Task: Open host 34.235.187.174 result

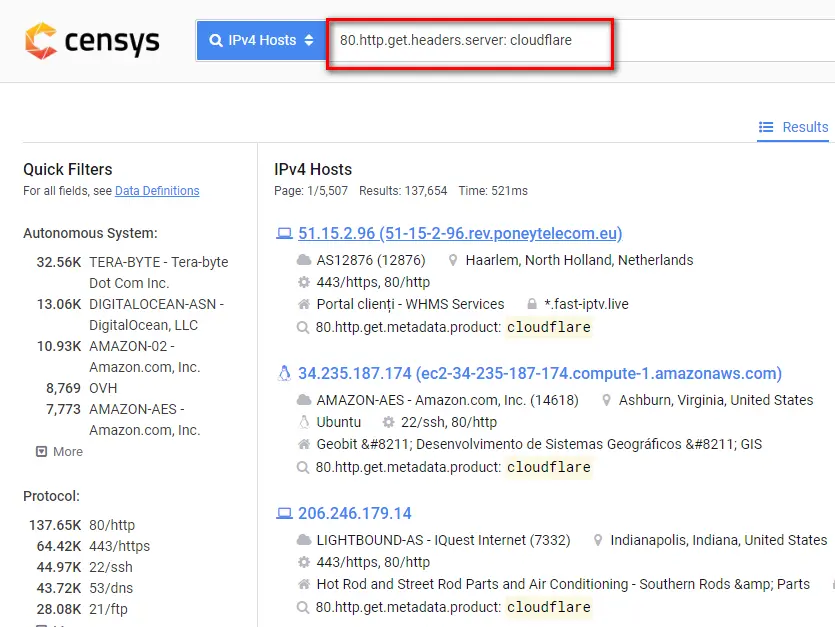Action: click(540, 373)
